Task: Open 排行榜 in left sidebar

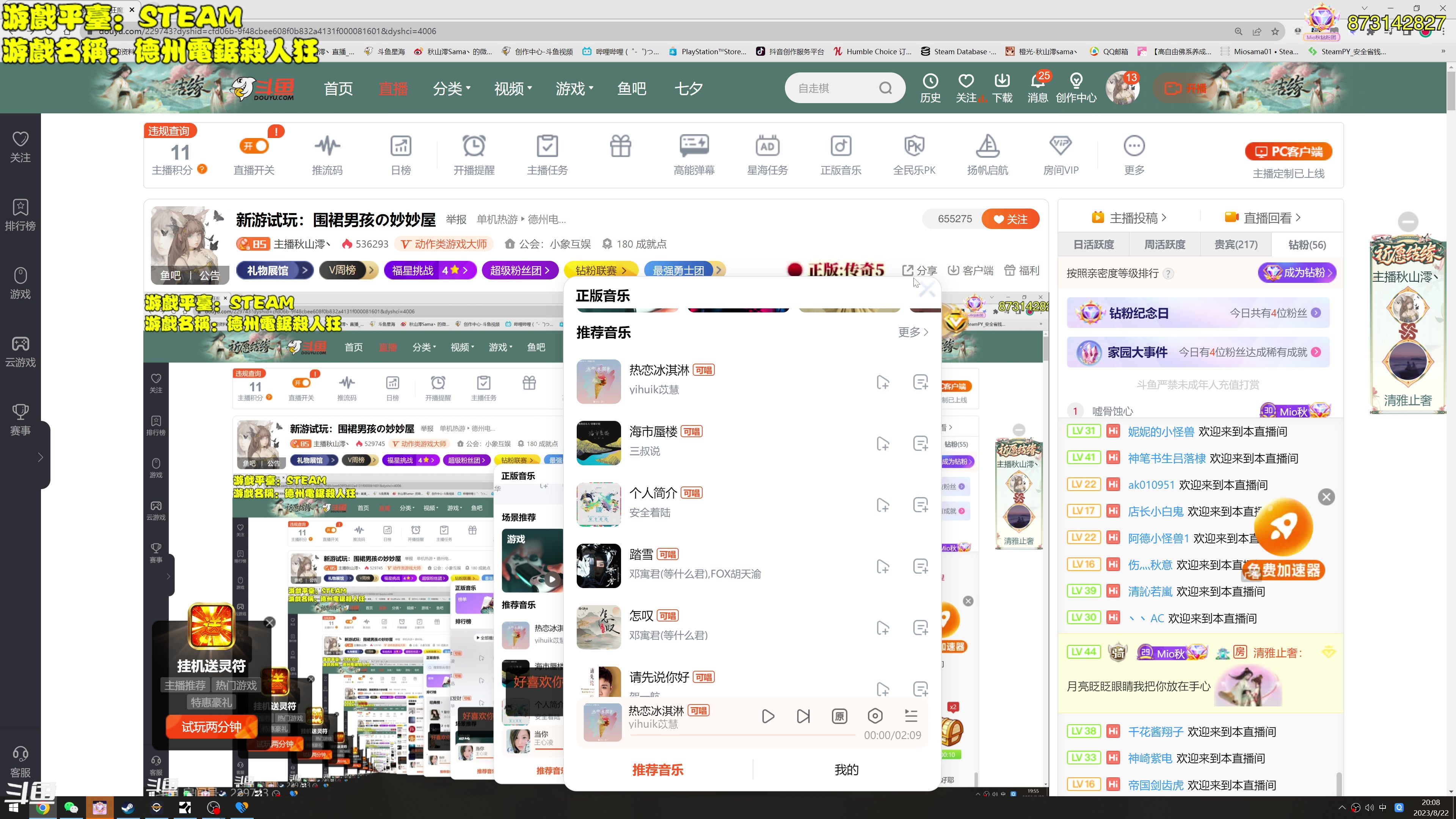Action: 20,215
